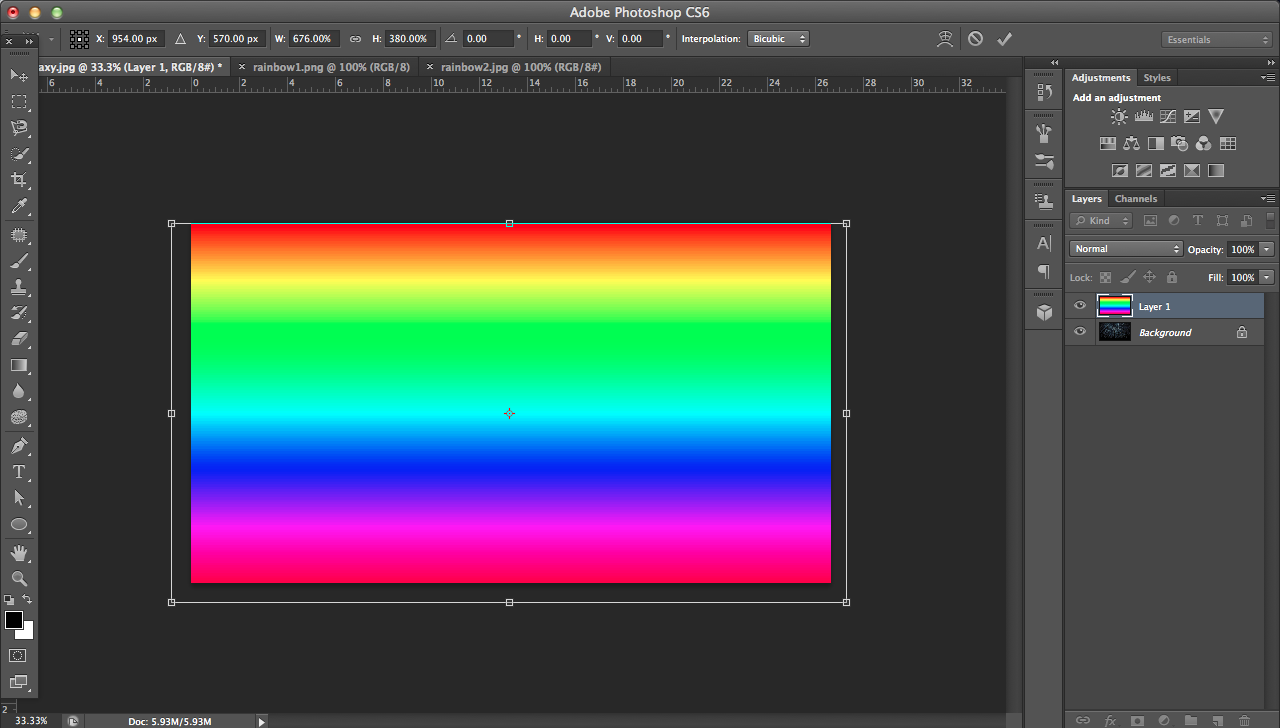
Task: Select the Eyedropper tool
Action: (x=19, y=207)
